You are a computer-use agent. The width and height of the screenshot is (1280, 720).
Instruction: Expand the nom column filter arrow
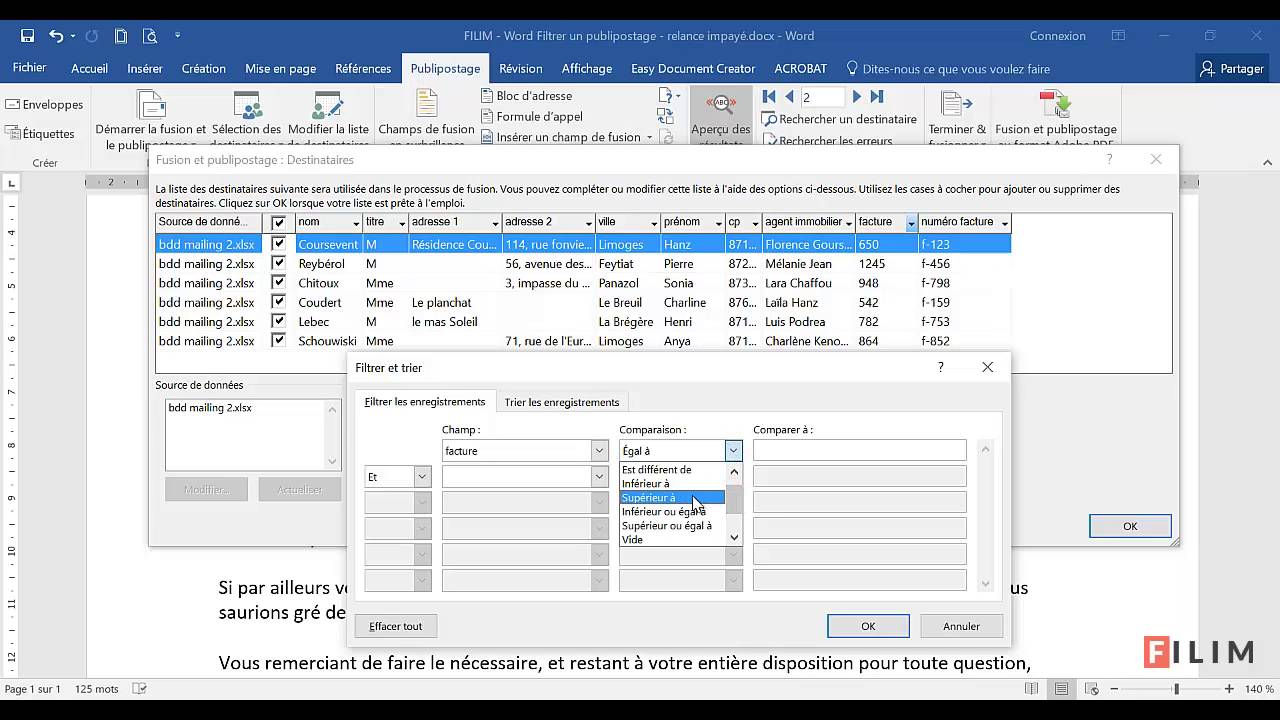pyautogui.click(x=355, y=223)
